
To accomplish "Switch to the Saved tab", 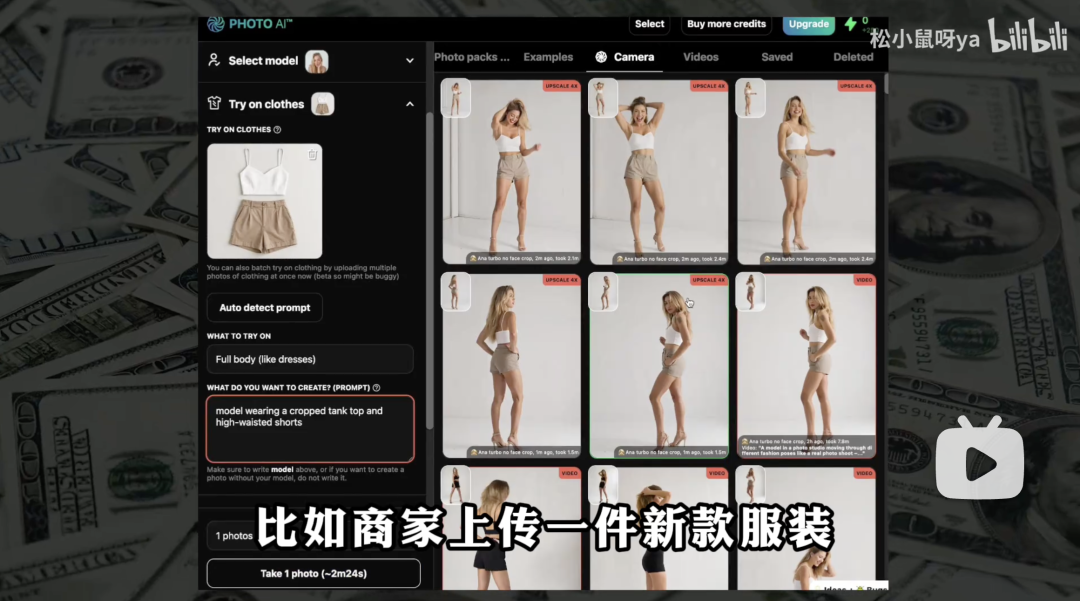I will click(777, 57).
